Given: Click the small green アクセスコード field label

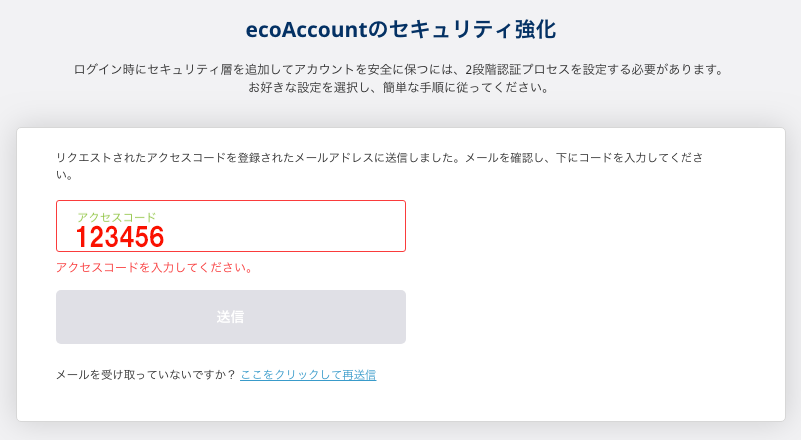Looking at the screenshot, I should (x=116, y=216).
